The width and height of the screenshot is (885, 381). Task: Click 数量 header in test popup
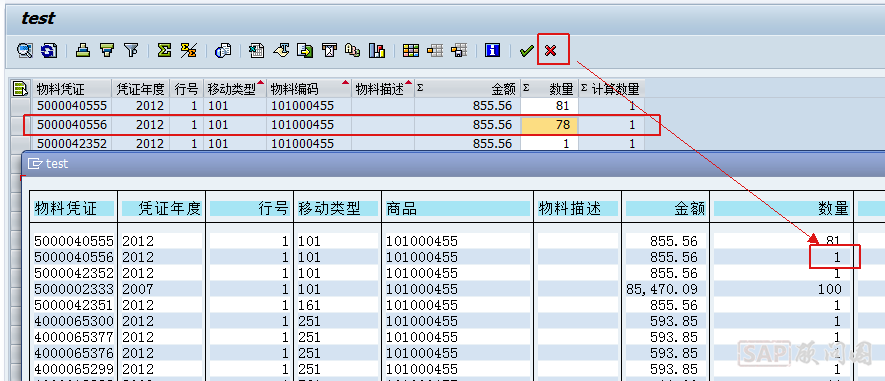pos(782,209)
